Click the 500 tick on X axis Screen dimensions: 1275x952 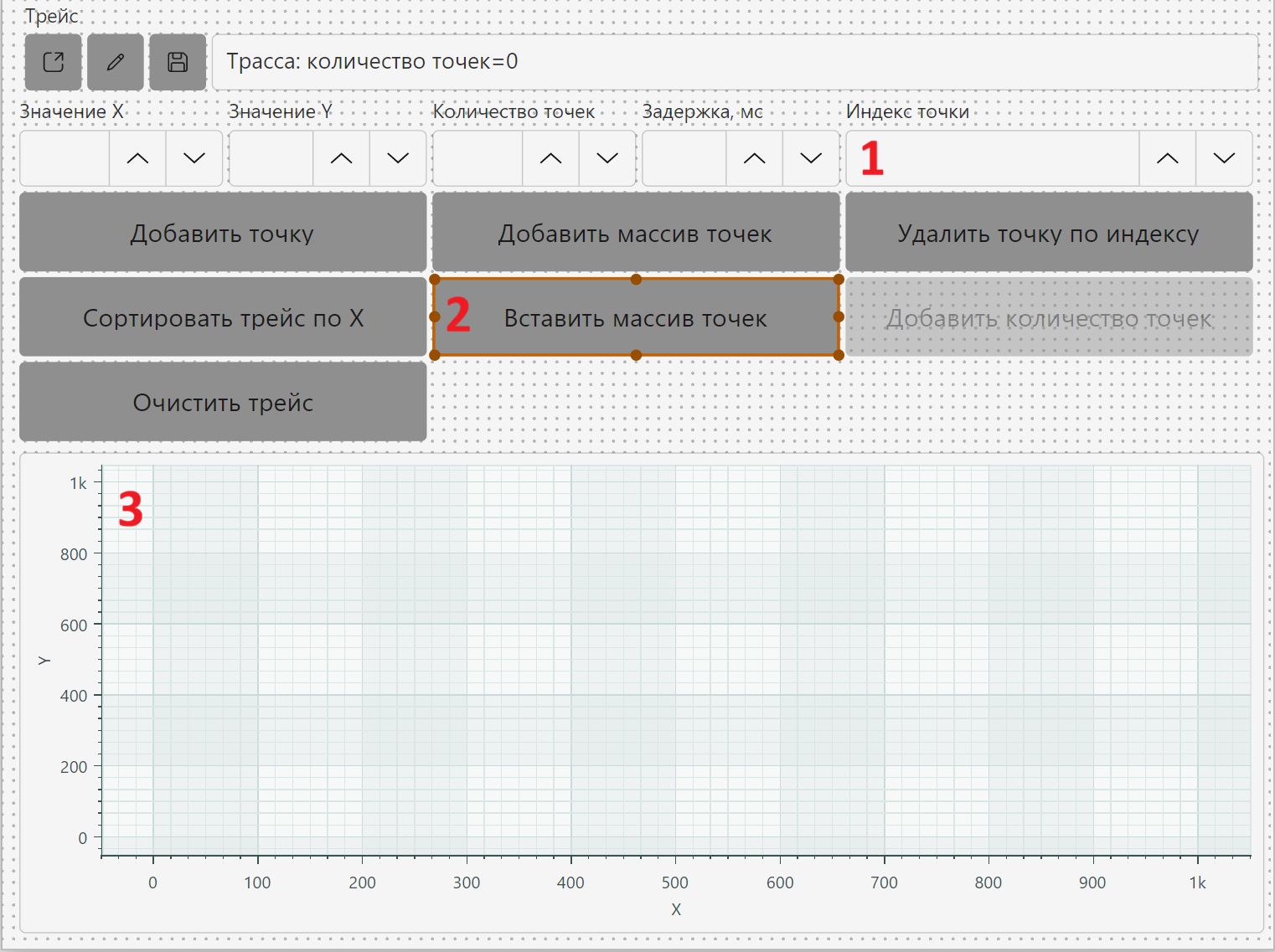click(675, 883)
